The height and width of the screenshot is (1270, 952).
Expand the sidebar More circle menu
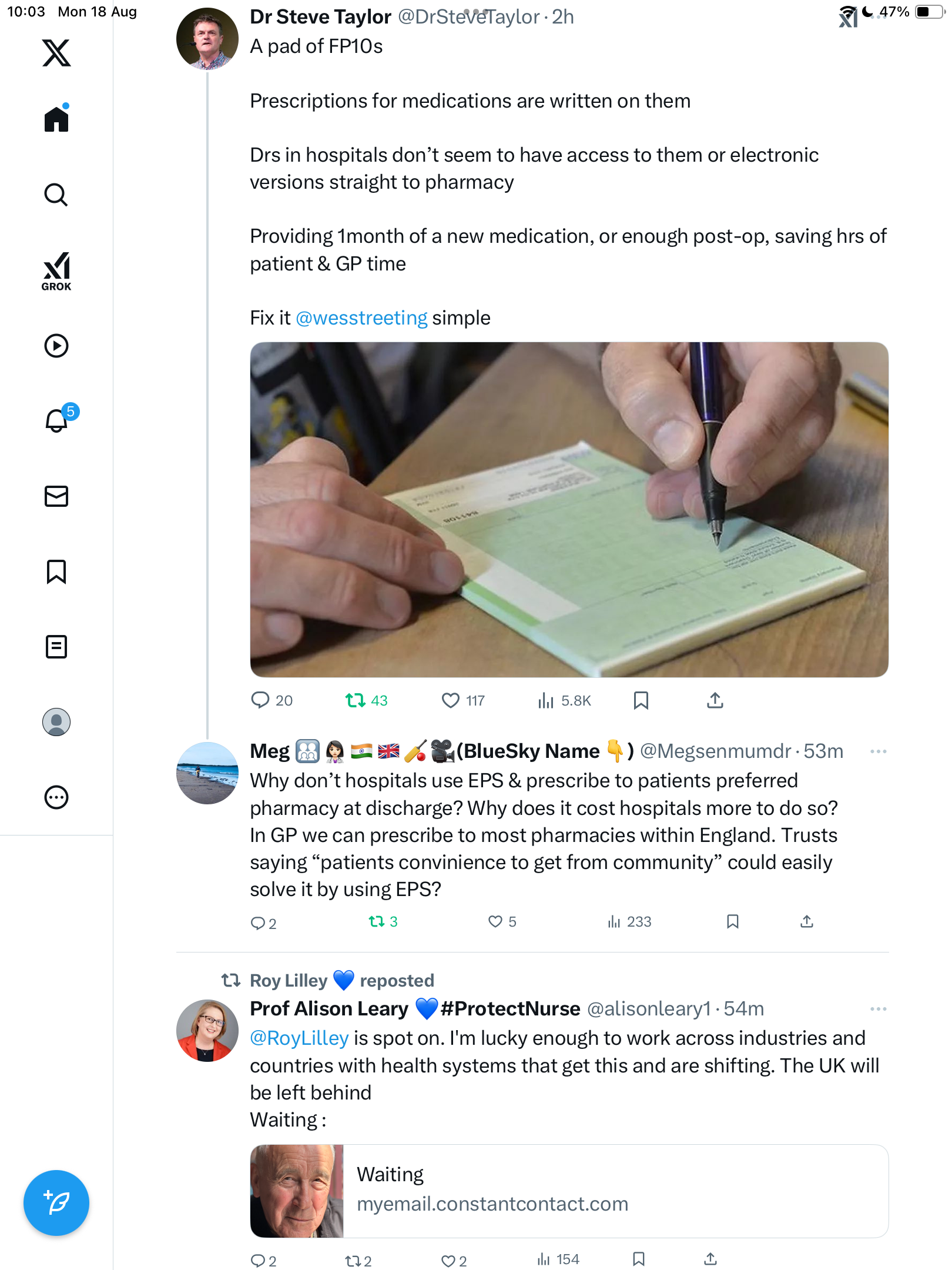(56, 797)
